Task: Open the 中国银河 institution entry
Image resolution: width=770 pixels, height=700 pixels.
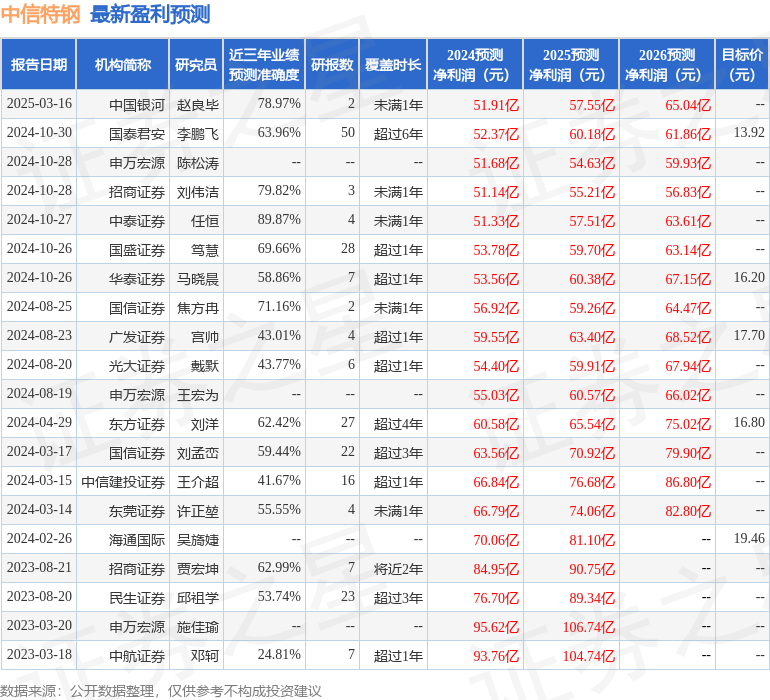Action: click(x=137, y=104)
